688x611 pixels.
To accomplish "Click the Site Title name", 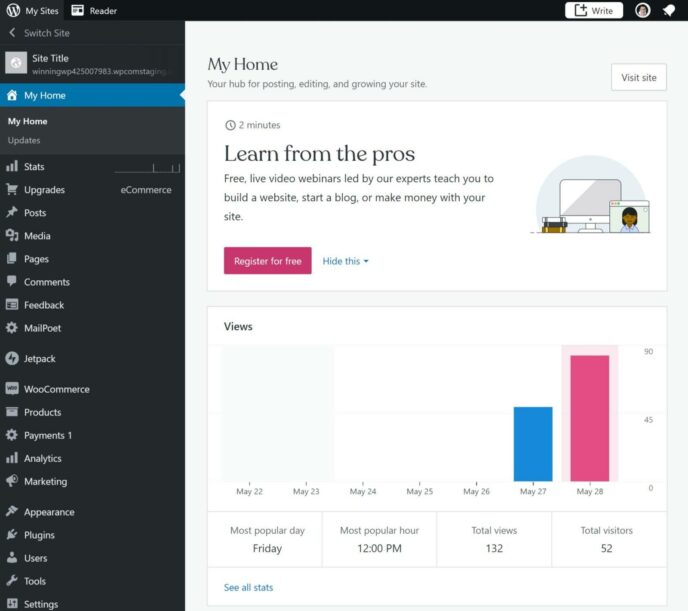I will 50,58.
